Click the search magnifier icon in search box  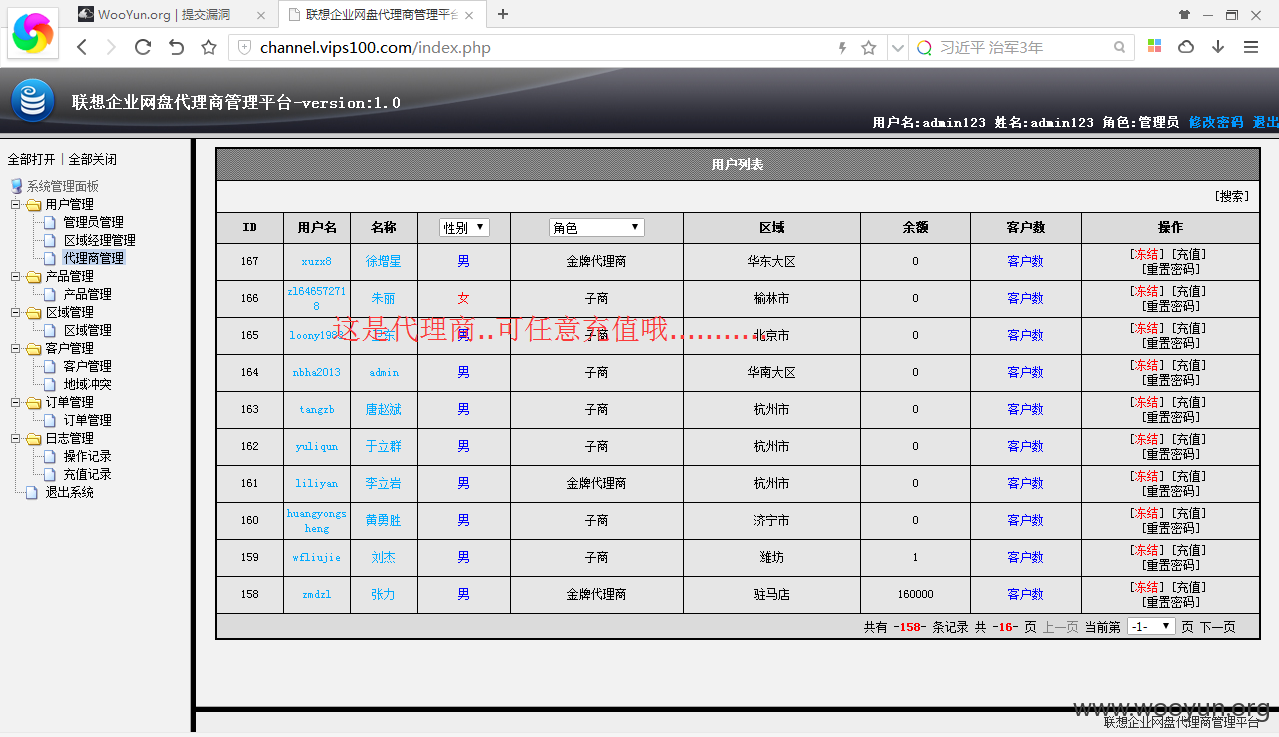1120,47
